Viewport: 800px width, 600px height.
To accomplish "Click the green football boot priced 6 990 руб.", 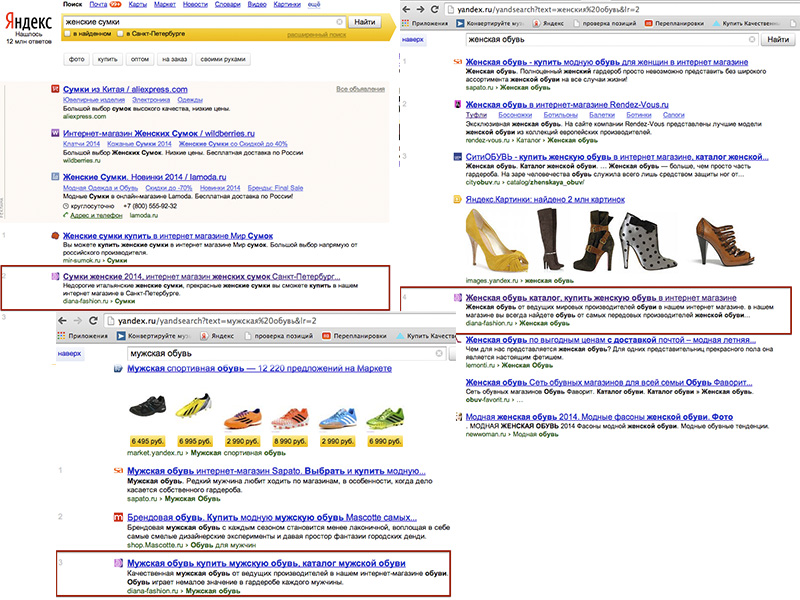I will point(385,417).
